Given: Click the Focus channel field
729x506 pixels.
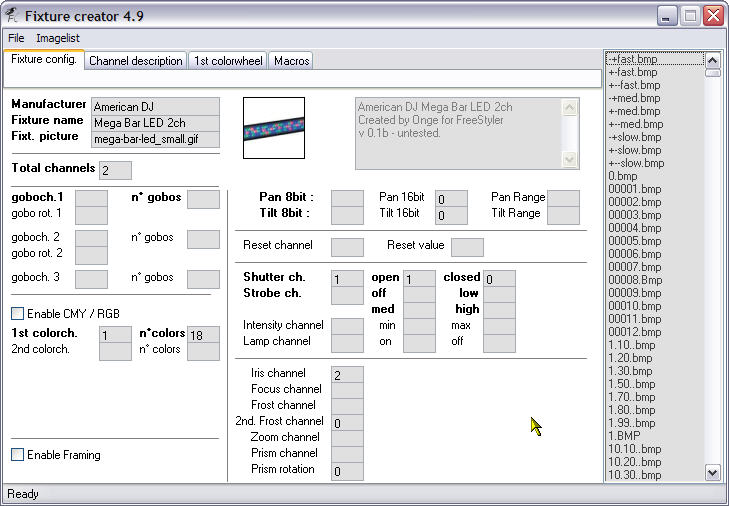Looking at the screenshot, I should (347, 391).
